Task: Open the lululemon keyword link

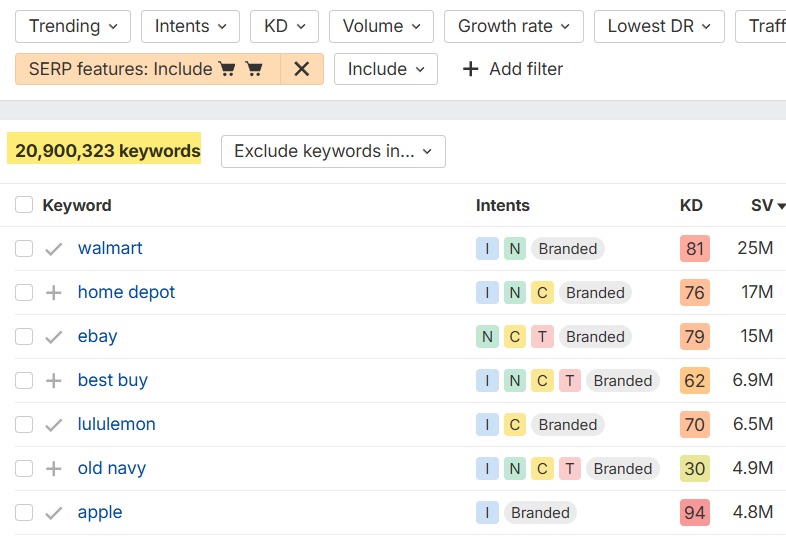Action: pos(116,424)
